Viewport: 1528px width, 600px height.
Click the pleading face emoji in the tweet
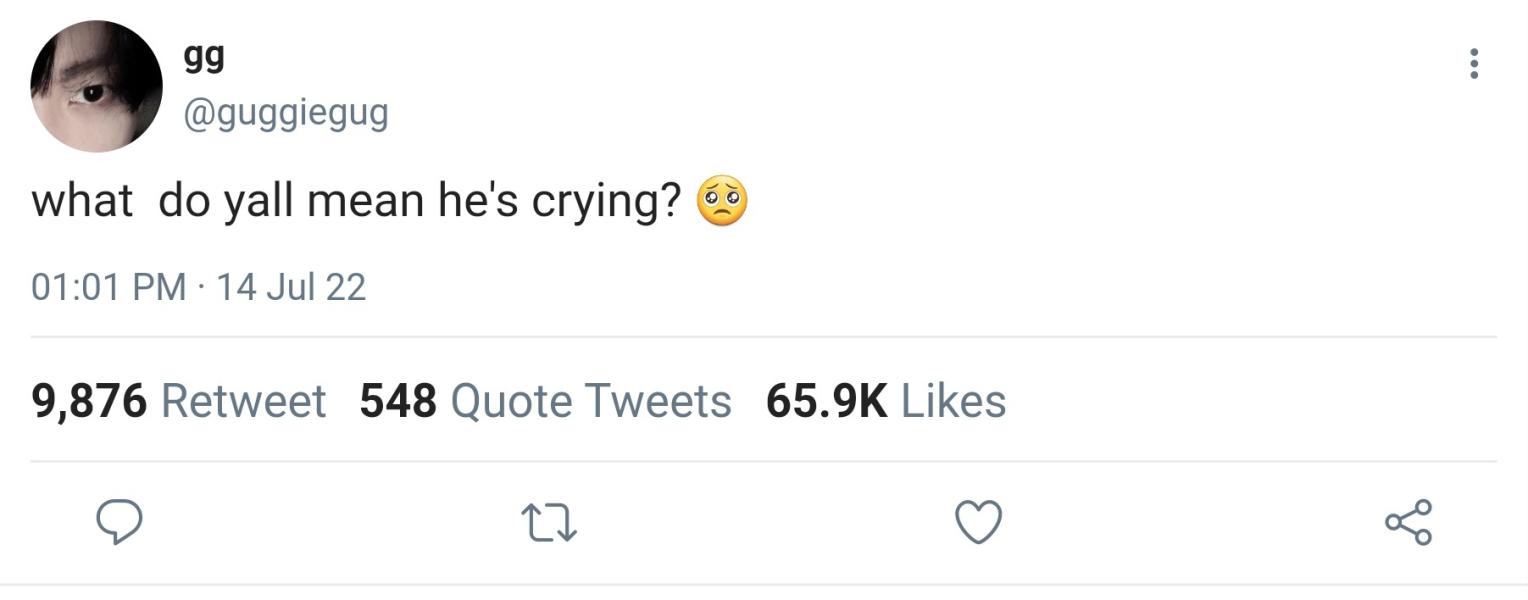(721, 201)
